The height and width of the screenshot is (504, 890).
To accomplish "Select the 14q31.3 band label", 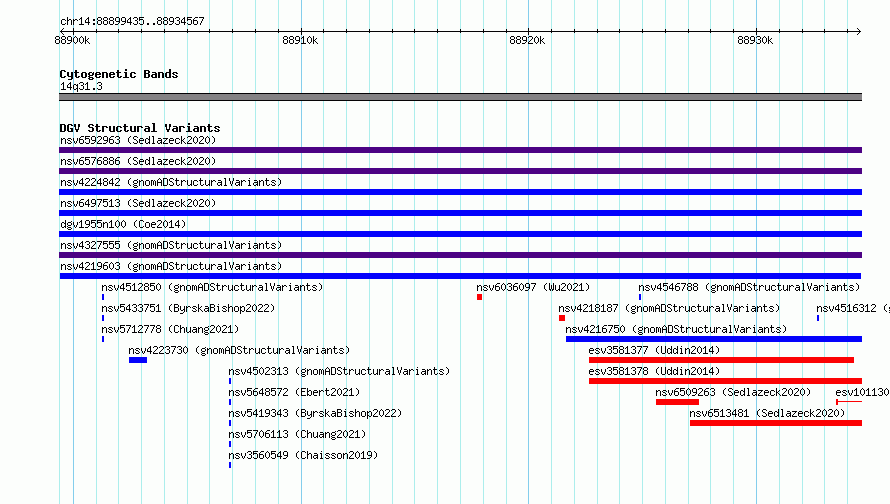I will (81, 86).
